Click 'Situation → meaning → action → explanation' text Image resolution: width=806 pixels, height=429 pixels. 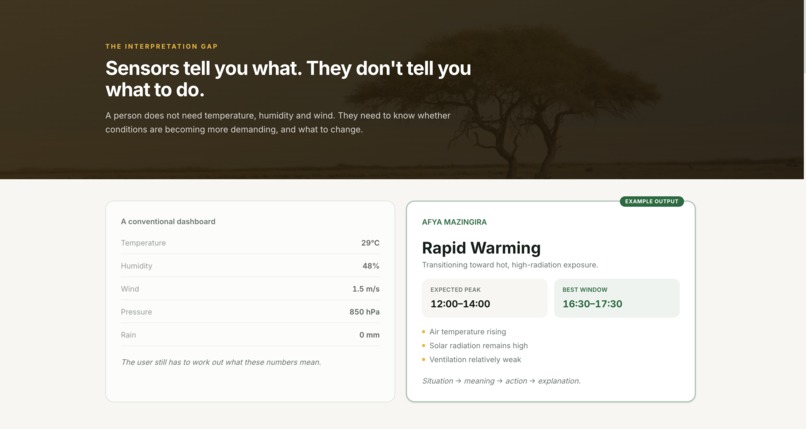[x=501, y=381]
